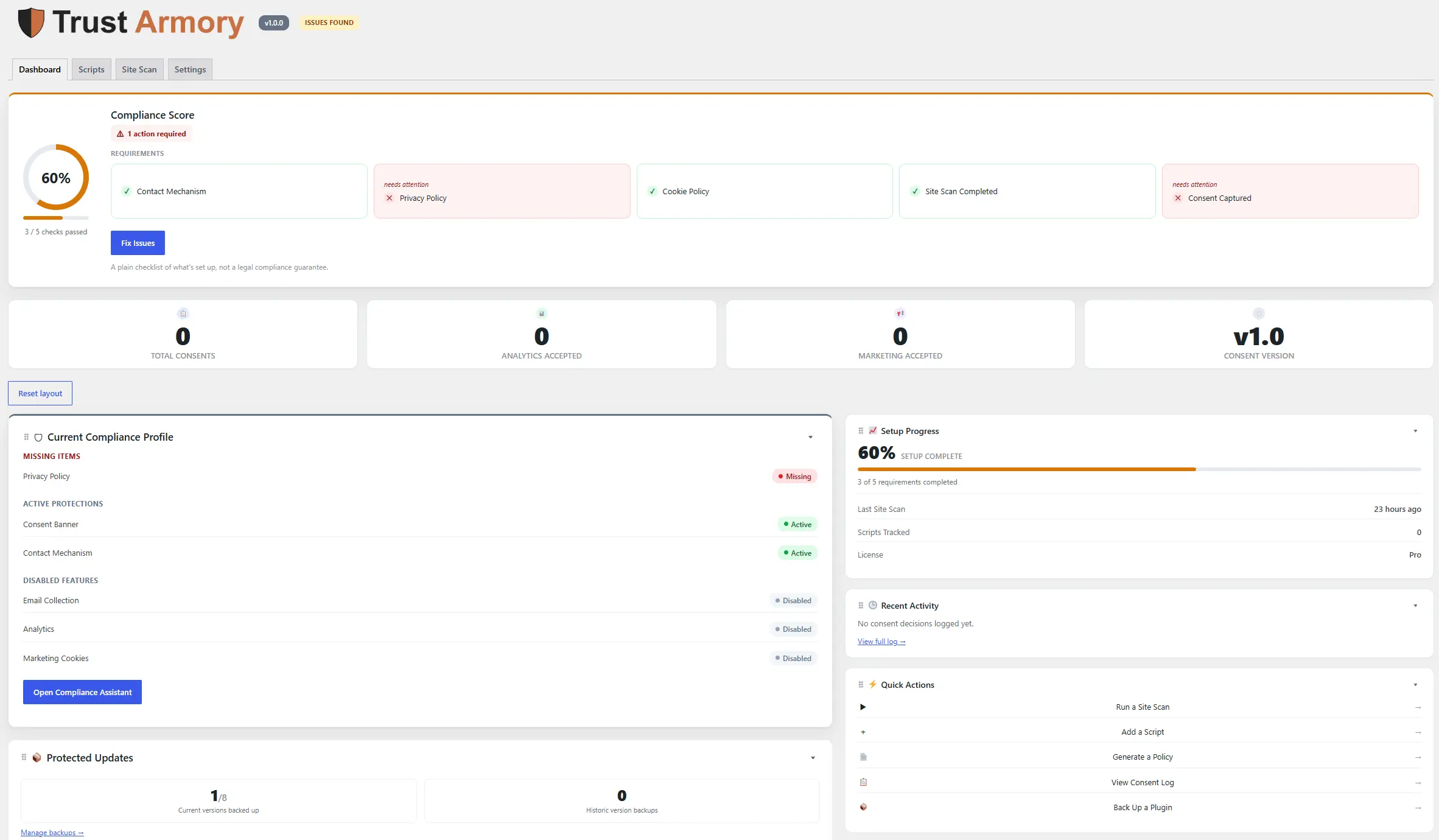Grab the Quick Actions drag handle
Image resolution: width=1439 pixels, height=840 pixels.
click(861, 685)
